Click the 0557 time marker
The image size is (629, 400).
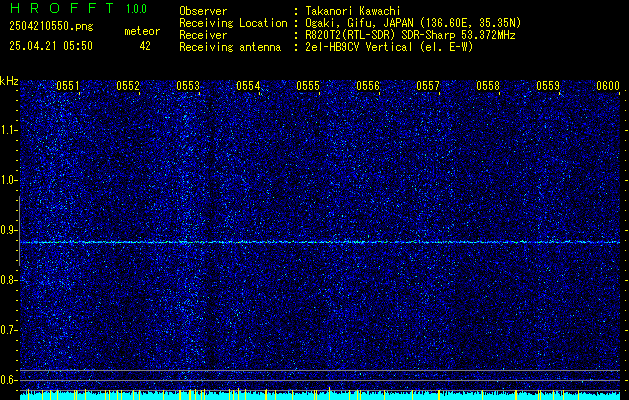click(428, 86)
